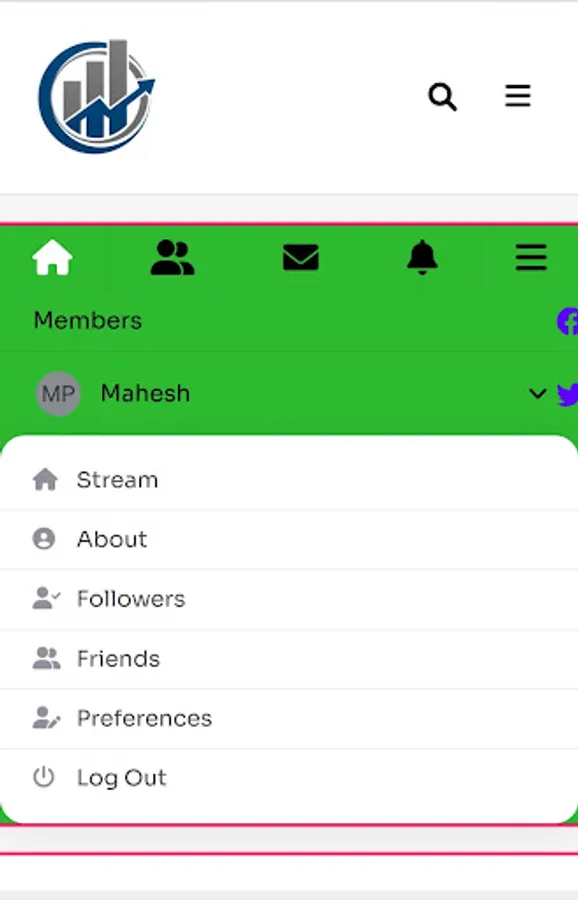Viewport: 578px width, 900px height.
Task: Open the Members menu item
Action: pyautogui.click(x=88, y=320)
